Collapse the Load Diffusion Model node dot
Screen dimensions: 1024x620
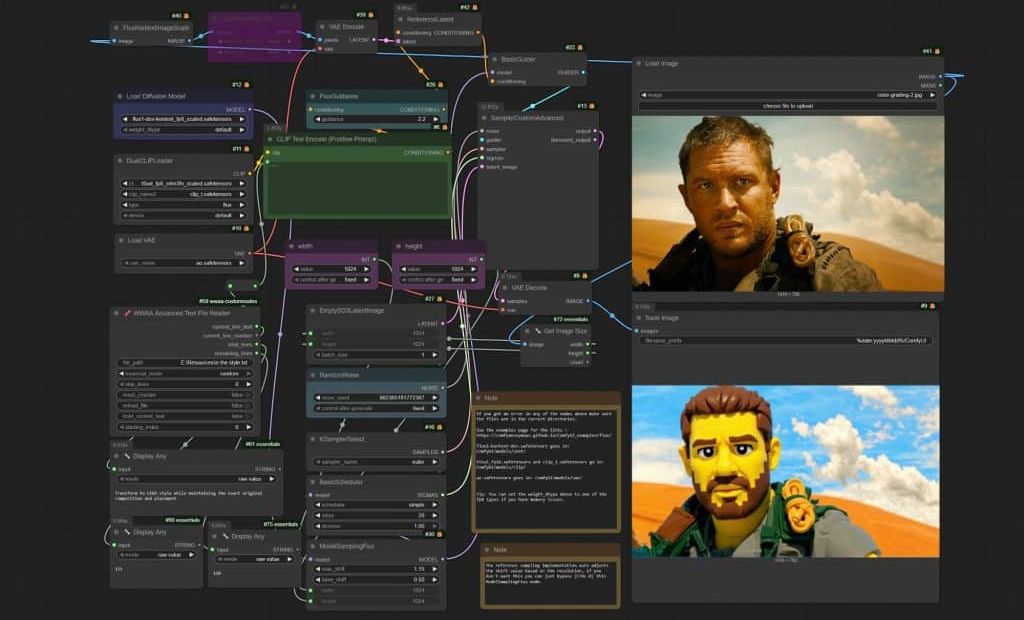(x=121, y=97)
